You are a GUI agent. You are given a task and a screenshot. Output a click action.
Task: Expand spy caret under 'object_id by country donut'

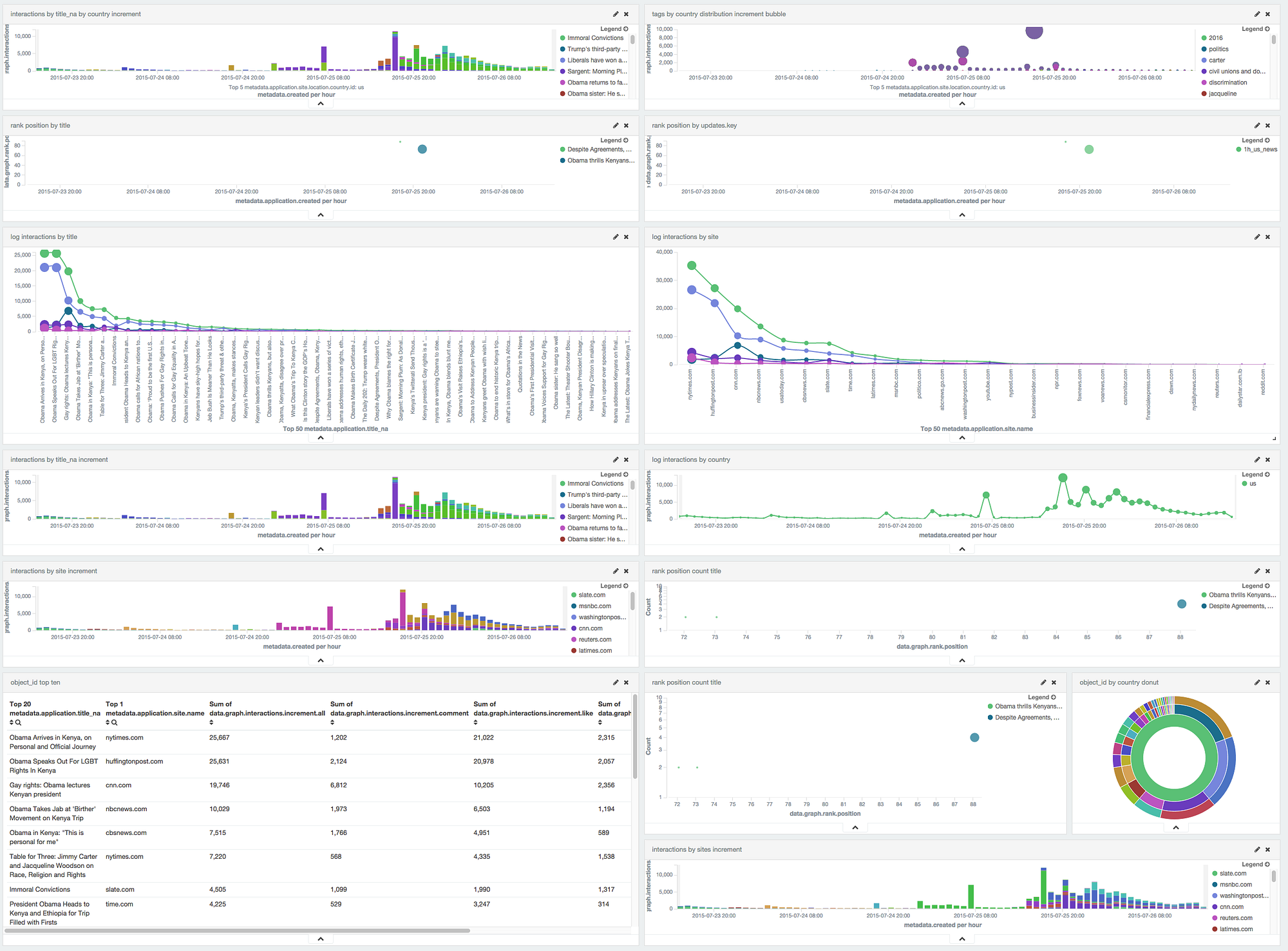pos(1176,828)
